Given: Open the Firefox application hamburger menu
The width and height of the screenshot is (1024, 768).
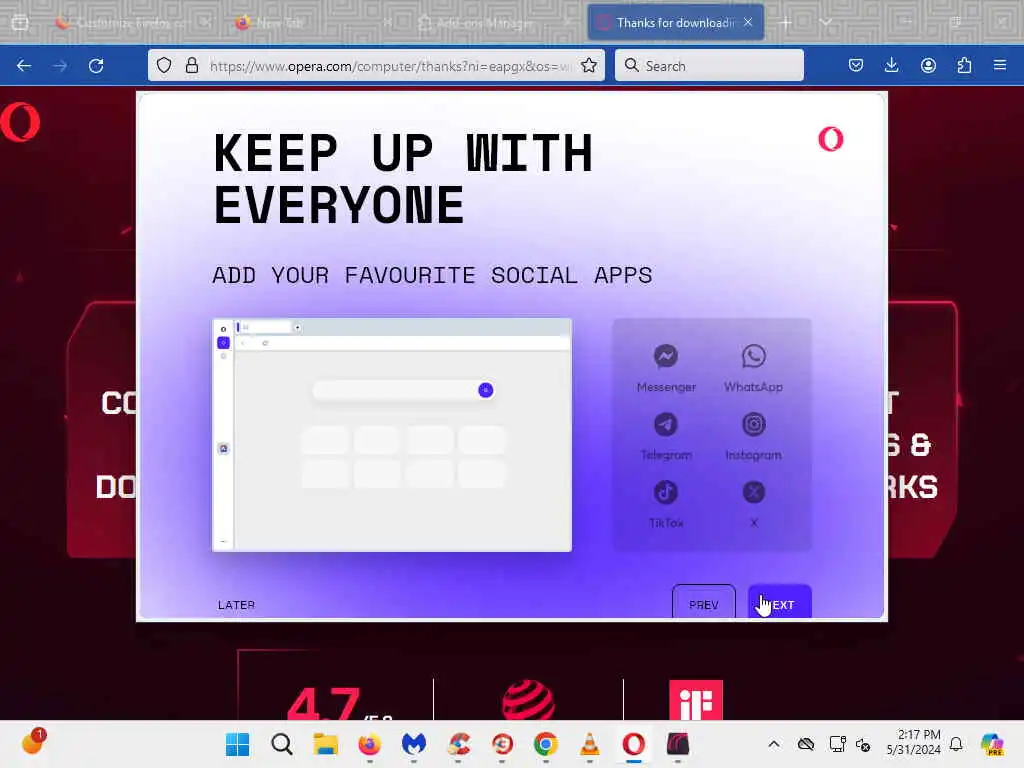Looking at the screenshot, I should 1000,65.
